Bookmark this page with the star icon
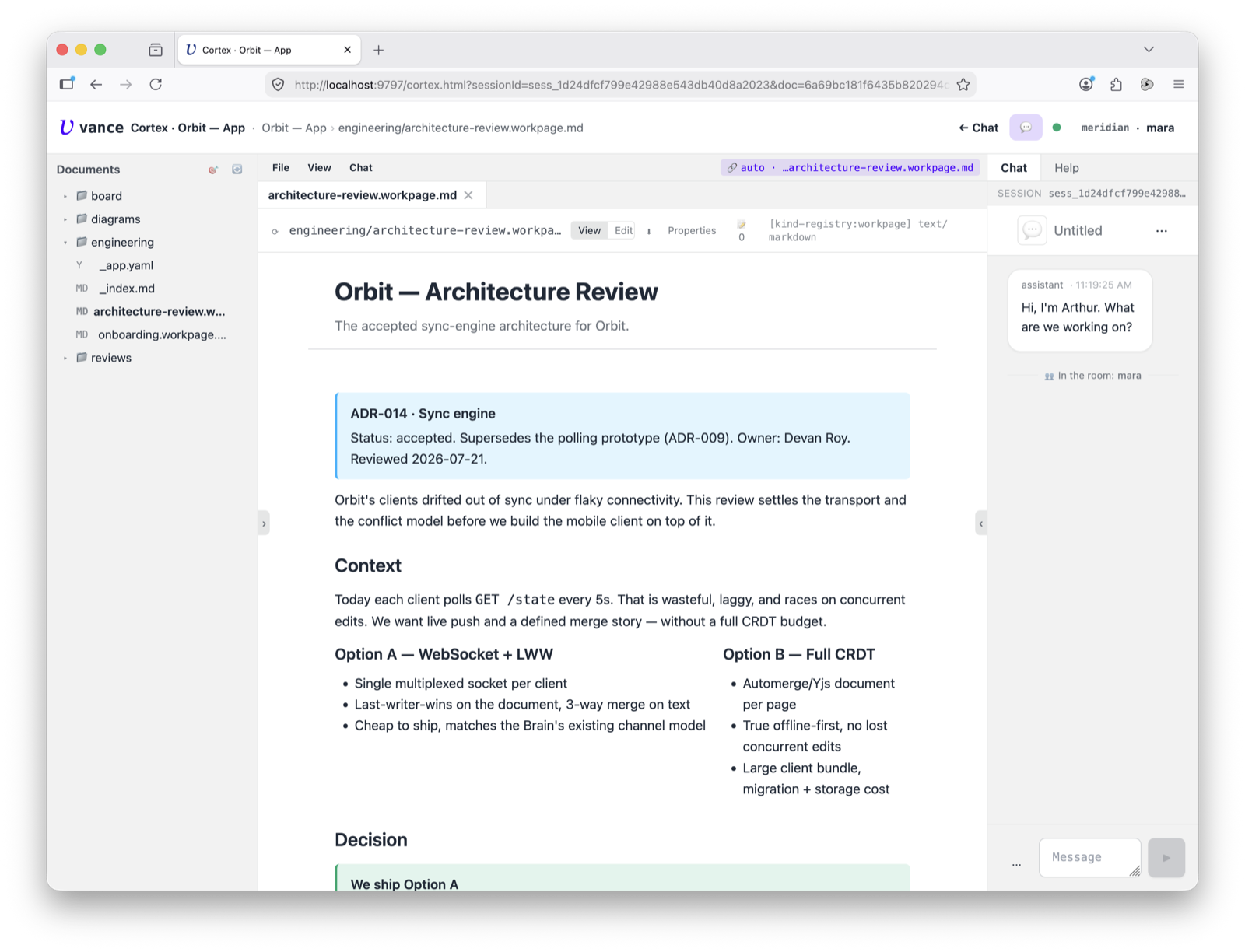Screen dimensions: 1245x952 pos(963,85)
